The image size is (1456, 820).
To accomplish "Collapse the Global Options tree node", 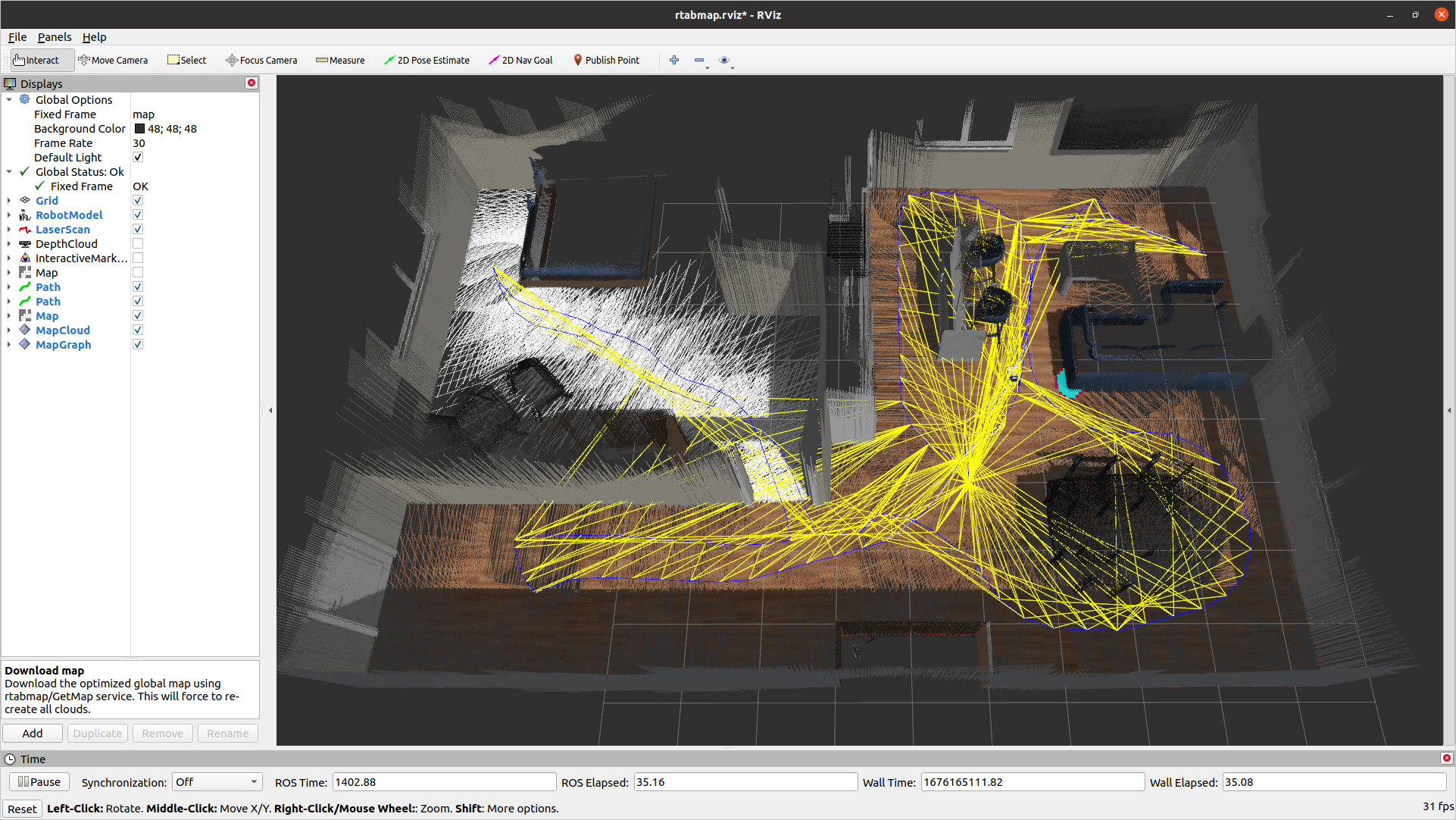I will point(9,100).
